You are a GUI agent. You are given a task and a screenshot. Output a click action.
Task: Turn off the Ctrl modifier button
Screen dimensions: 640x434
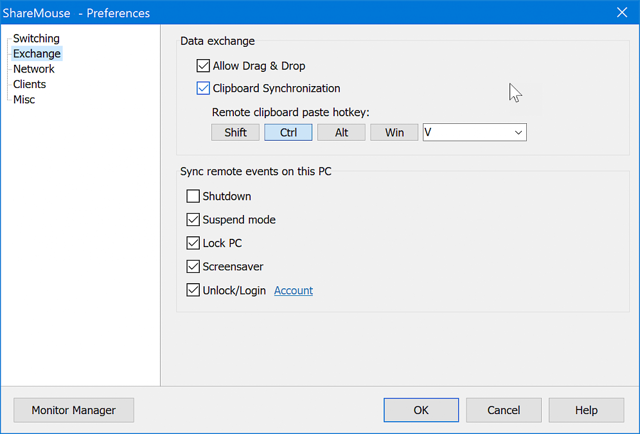(288, 132)
